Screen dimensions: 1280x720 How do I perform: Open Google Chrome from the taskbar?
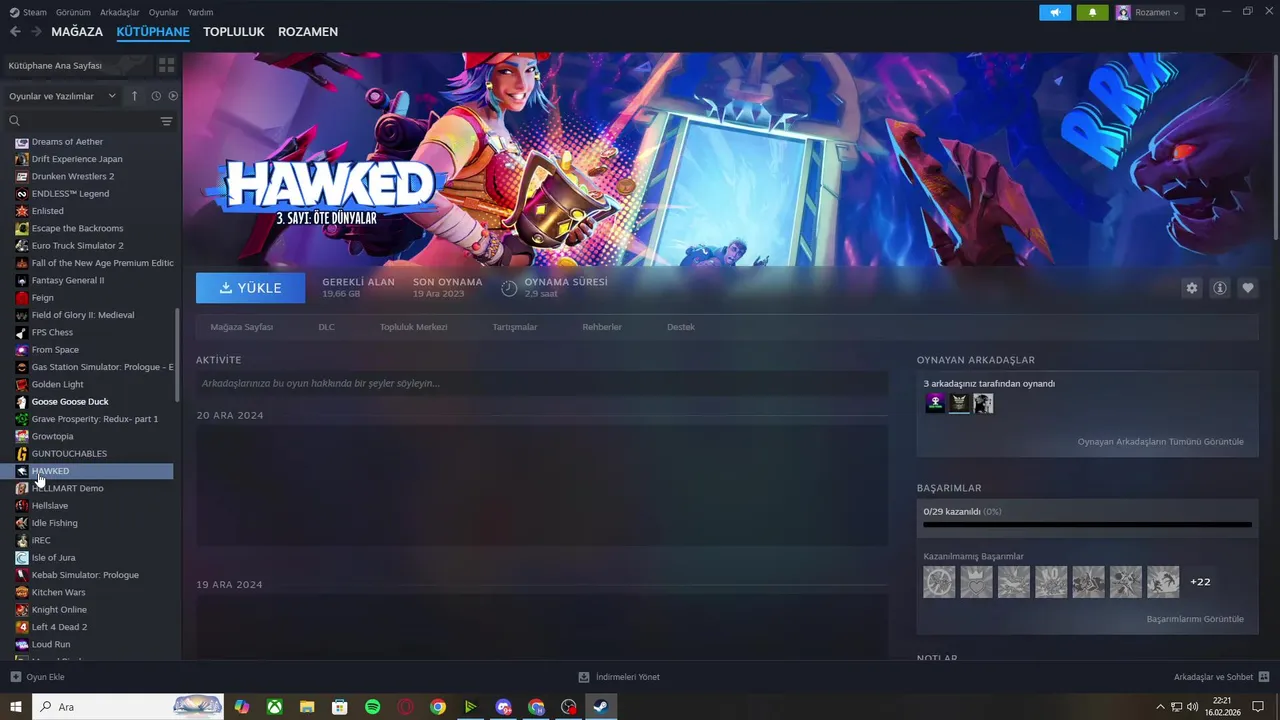coord(438,707)
